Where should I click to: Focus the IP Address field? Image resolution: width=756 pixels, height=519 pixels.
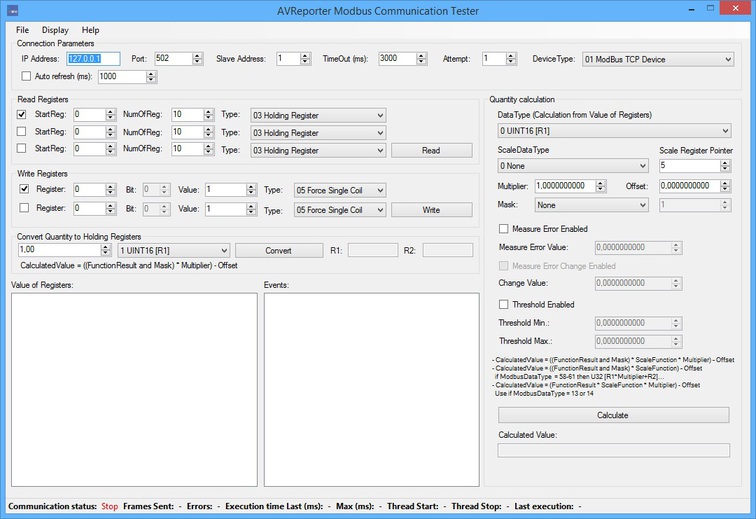(93, 59)
